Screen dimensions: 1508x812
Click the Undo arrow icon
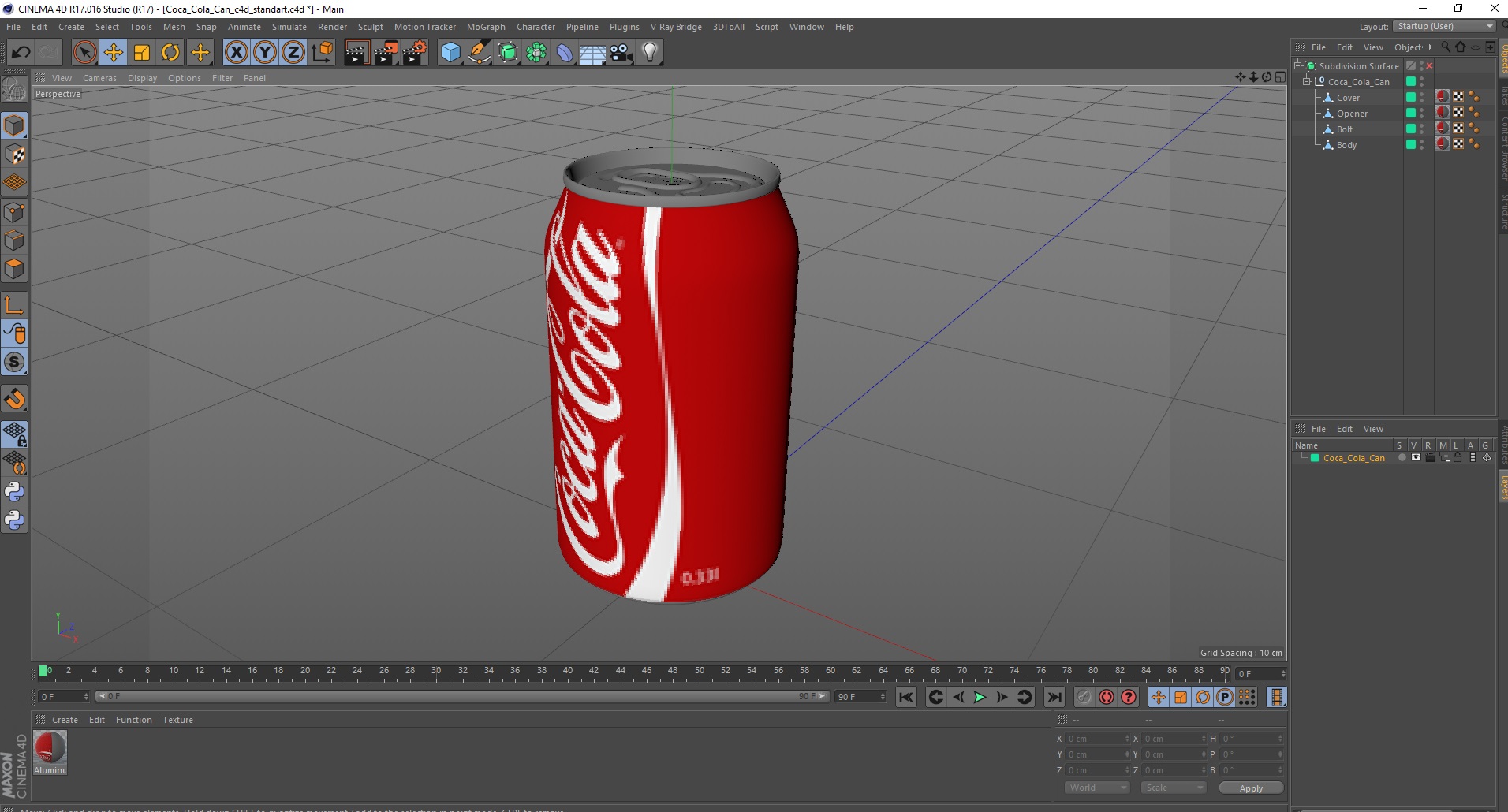[x=21, y=53]
